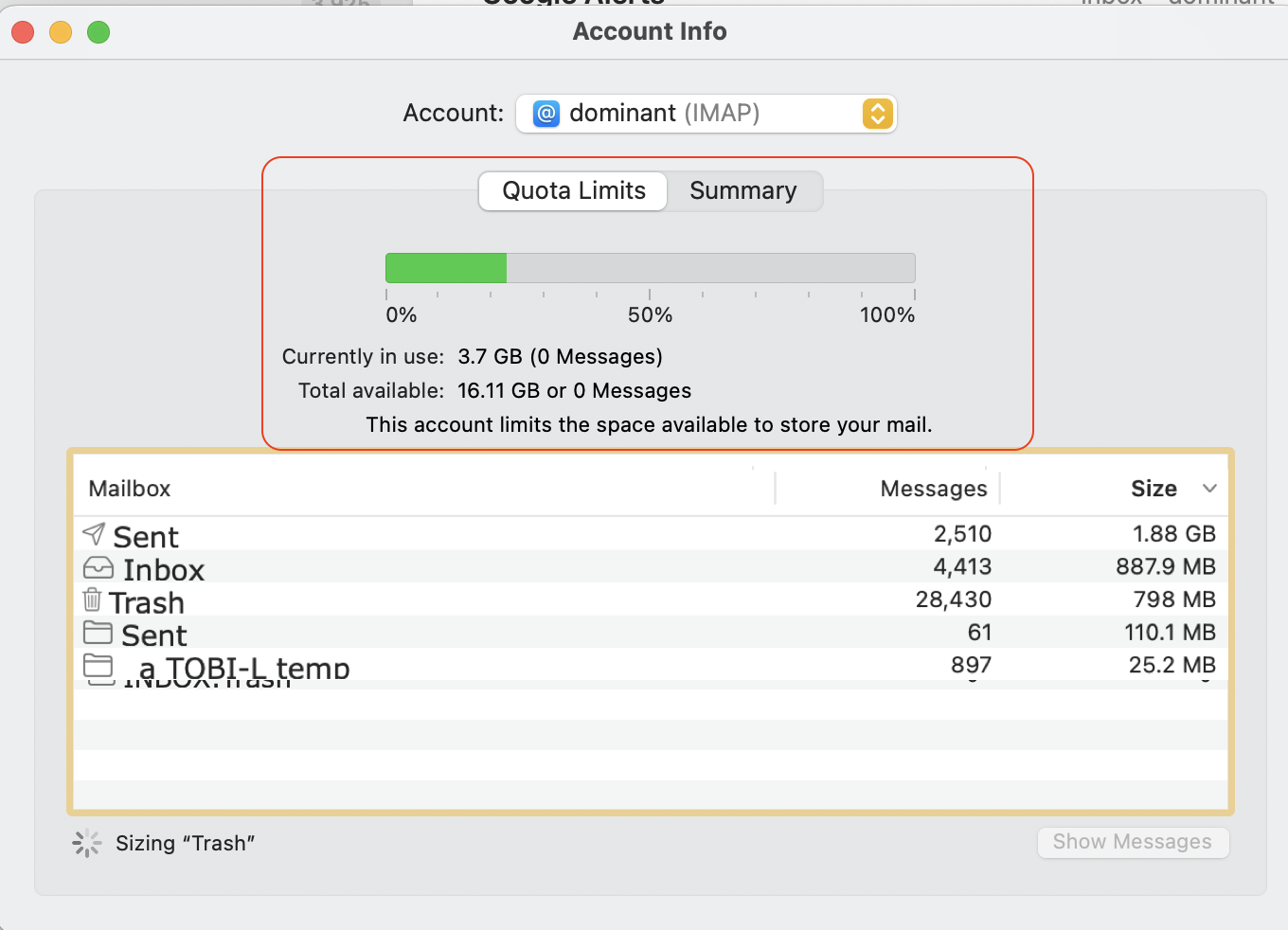Screen dimensions: 1288x930
Task: Click the folder icon of the 110.1 MB Sent mailbox
Action: [x=98, y=632]
